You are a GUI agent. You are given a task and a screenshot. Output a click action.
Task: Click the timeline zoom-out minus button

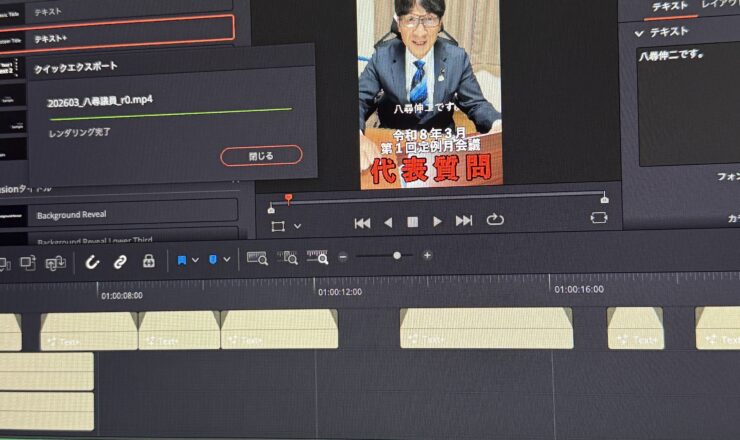(x=343, y=256)
